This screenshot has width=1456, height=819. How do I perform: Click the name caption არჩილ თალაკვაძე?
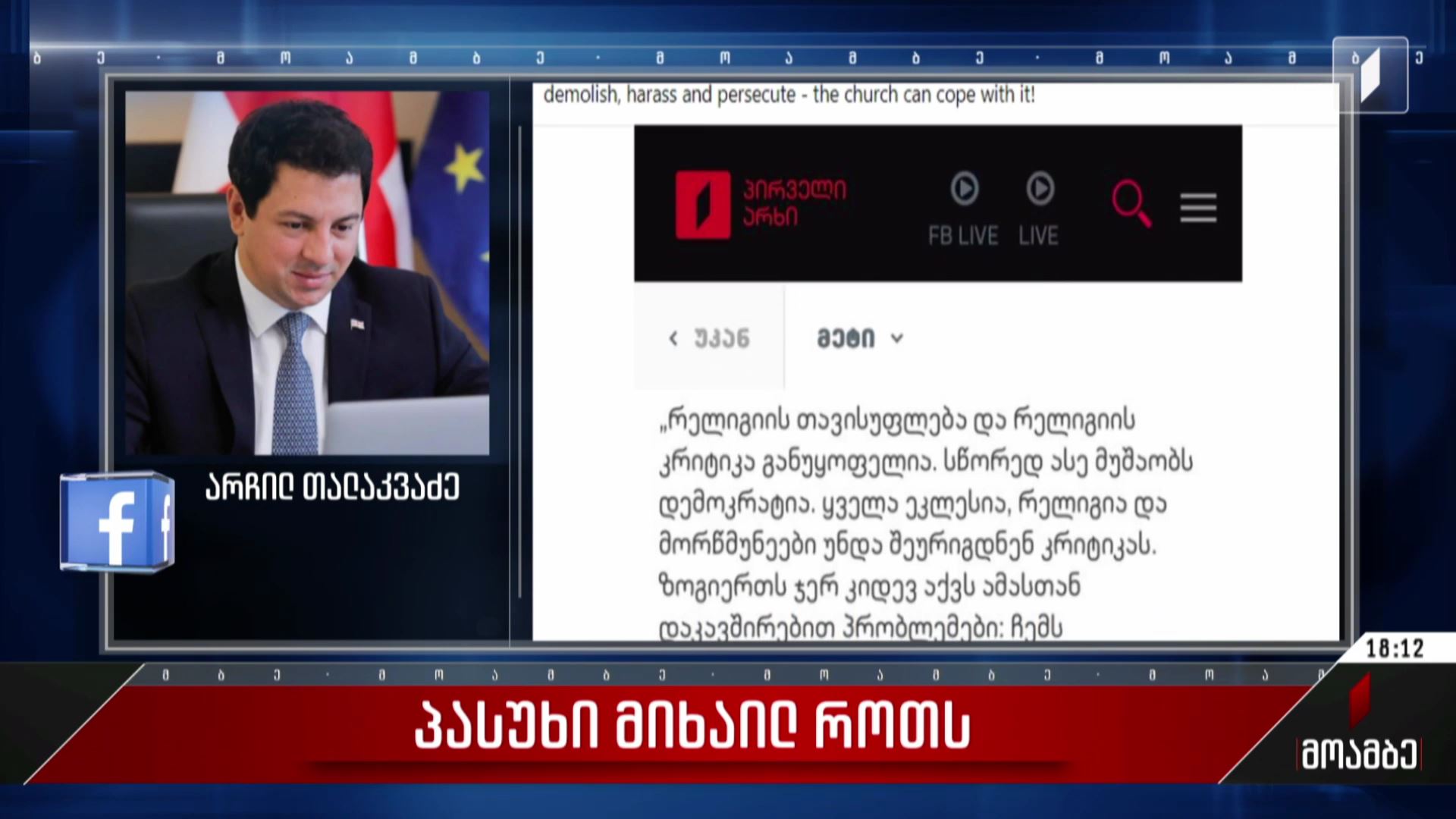[332, 488]
